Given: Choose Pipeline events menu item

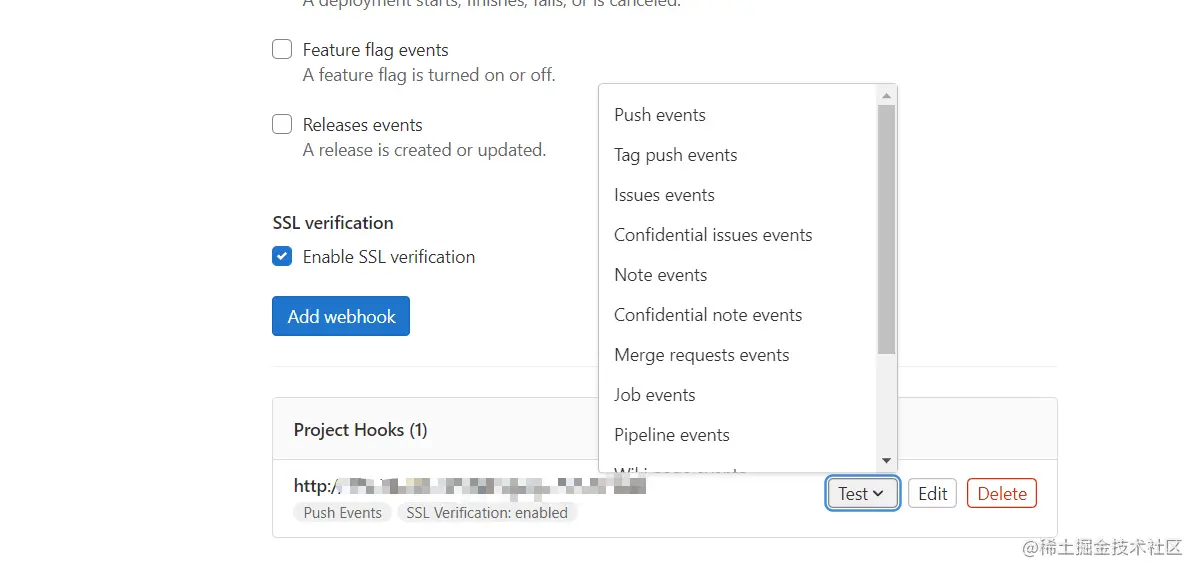Looking at the screenshot, I should (738, 435).
